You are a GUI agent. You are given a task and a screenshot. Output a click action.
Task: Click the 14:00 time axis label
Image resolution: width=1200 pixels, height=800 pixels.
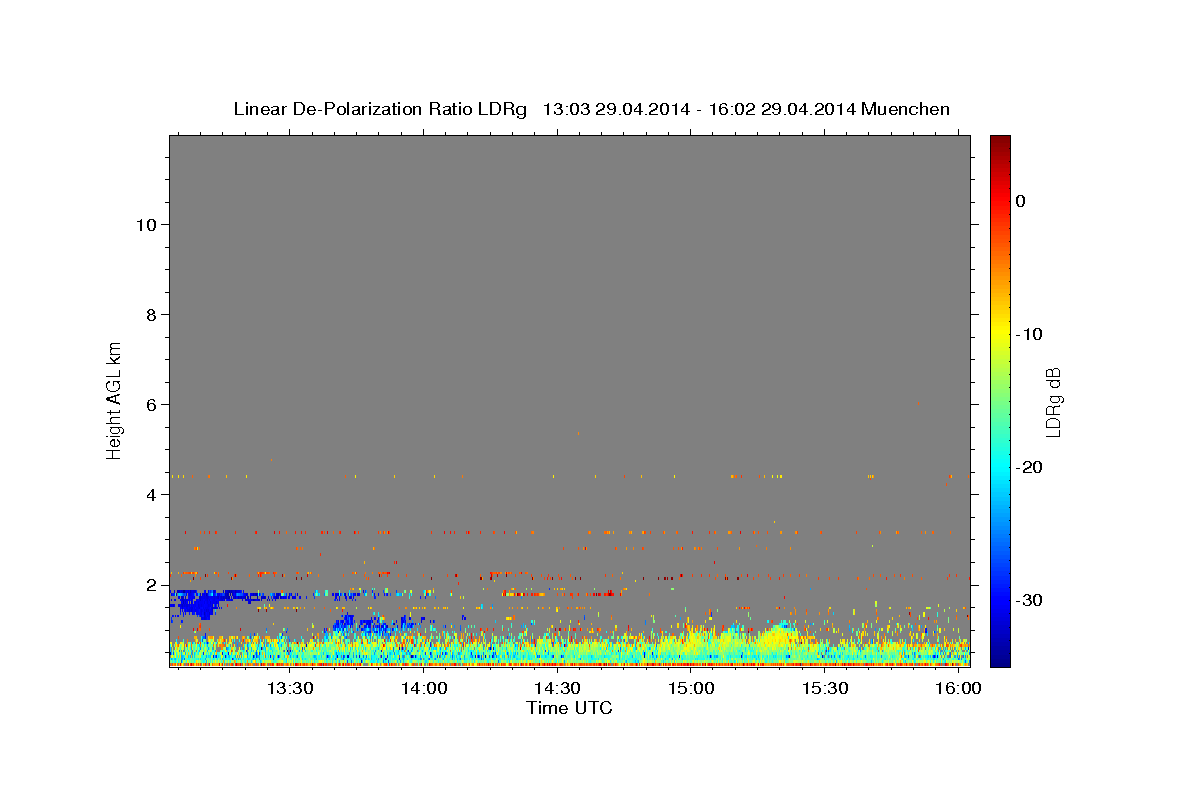(x=424, y=689)
